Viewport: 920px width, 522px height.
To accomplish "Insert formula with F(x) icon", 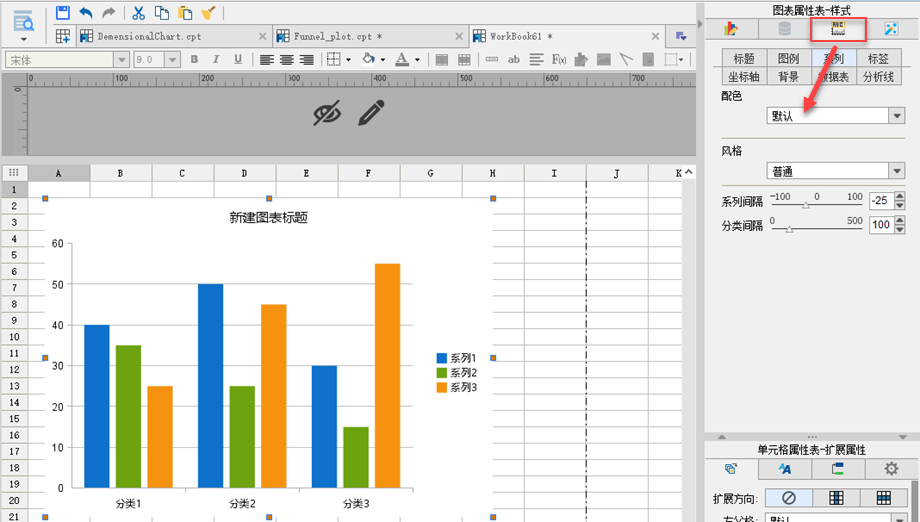I will point(559,59).
